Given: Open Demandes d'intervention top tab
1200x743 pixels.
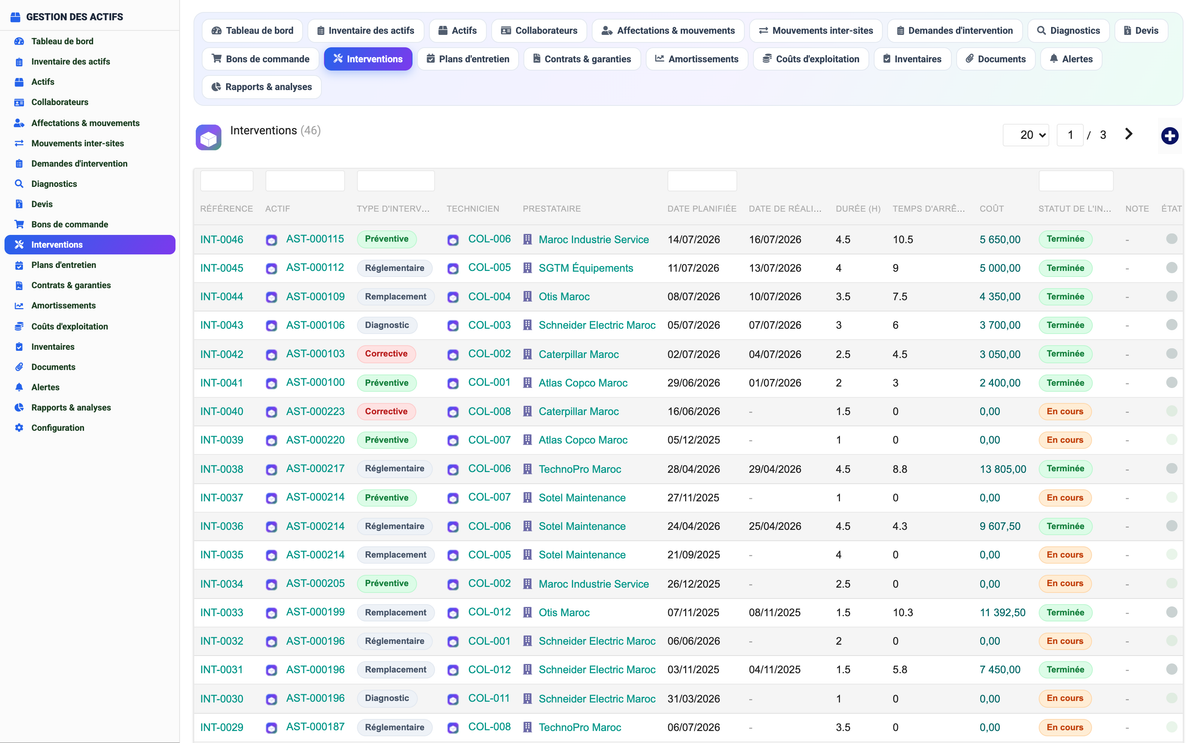Looking at the screenshot, I should 954,31.
